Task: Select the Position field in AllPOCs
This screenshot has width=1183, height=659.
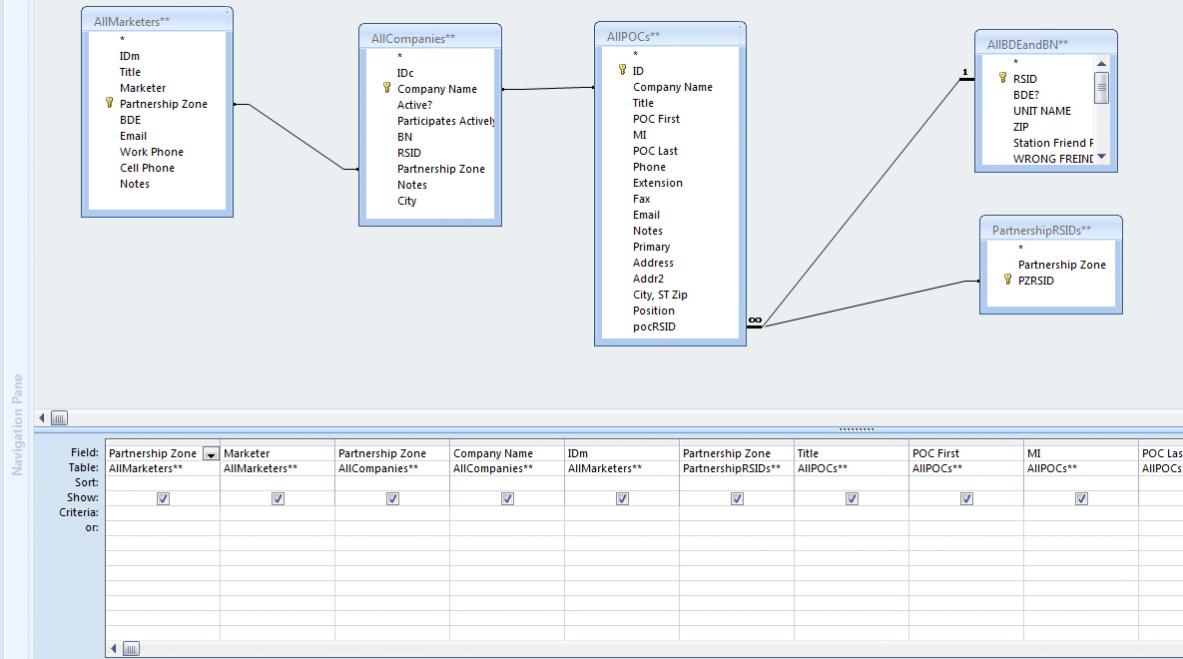Action: click(x=653, y=310)
